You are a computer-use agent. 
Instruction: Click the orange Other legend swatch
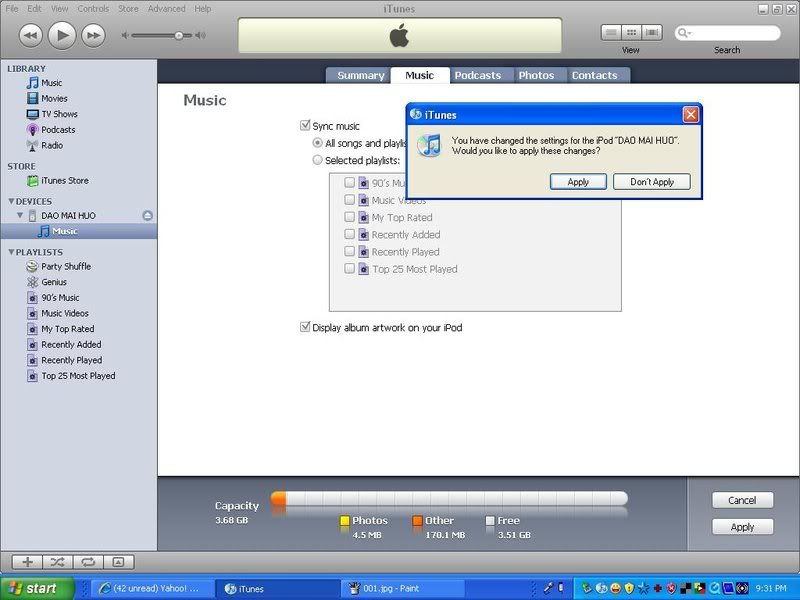[x=417, y=521]
